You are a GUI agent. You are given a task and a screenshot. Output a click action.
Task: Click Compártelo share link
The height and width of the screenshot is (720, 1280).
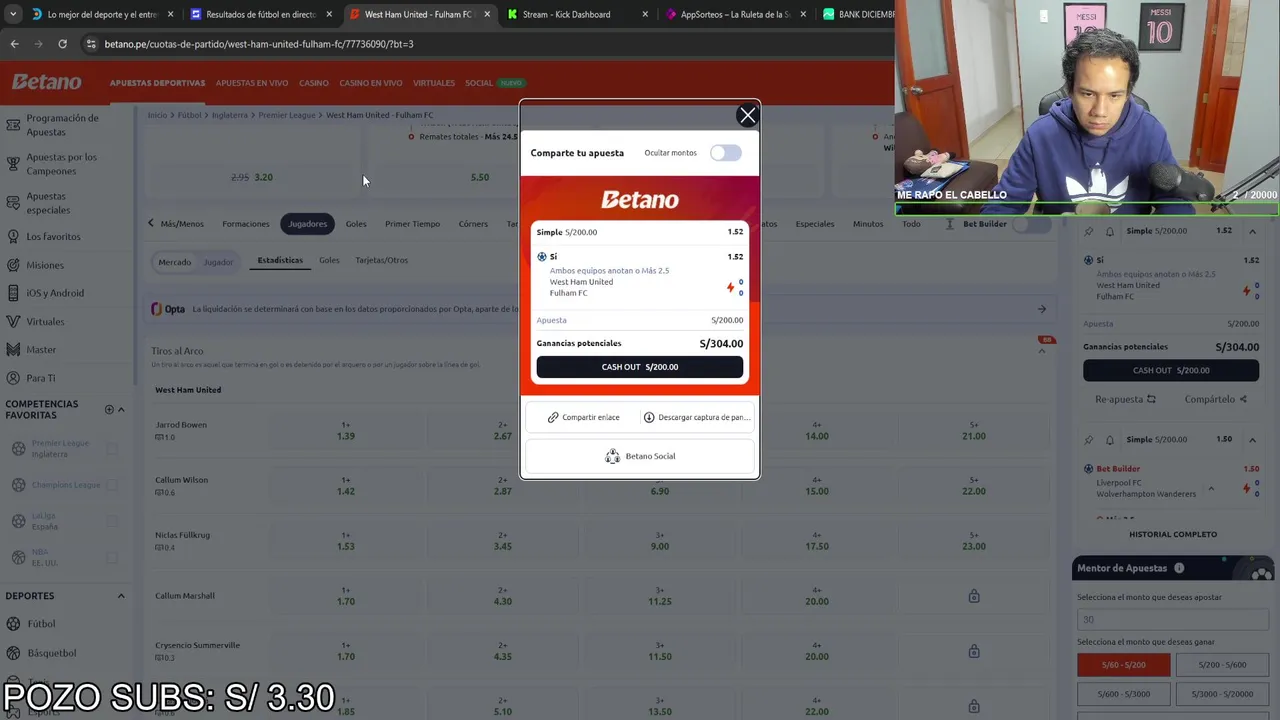pyautogui.click(x=1215, y=399)
